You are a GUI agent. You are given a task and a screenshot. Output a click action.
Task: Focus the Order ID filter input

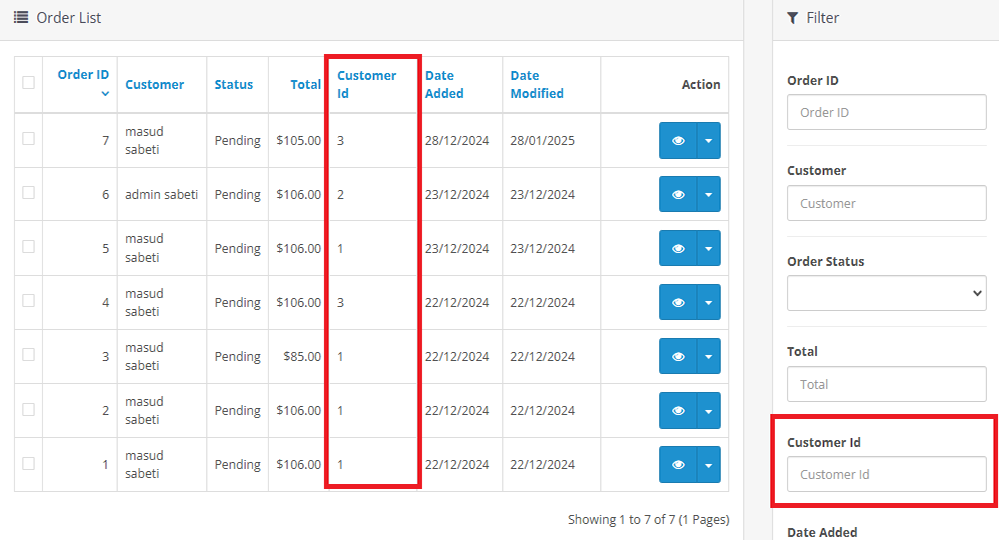tap(886, 112)
